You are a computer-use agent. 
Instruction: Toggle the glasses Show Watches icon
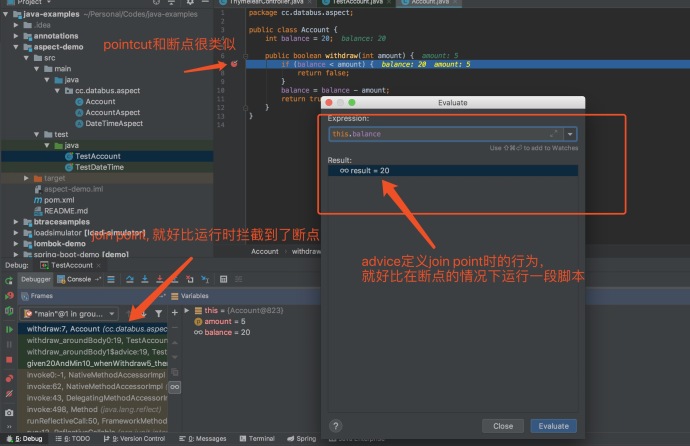coord(175,387)
